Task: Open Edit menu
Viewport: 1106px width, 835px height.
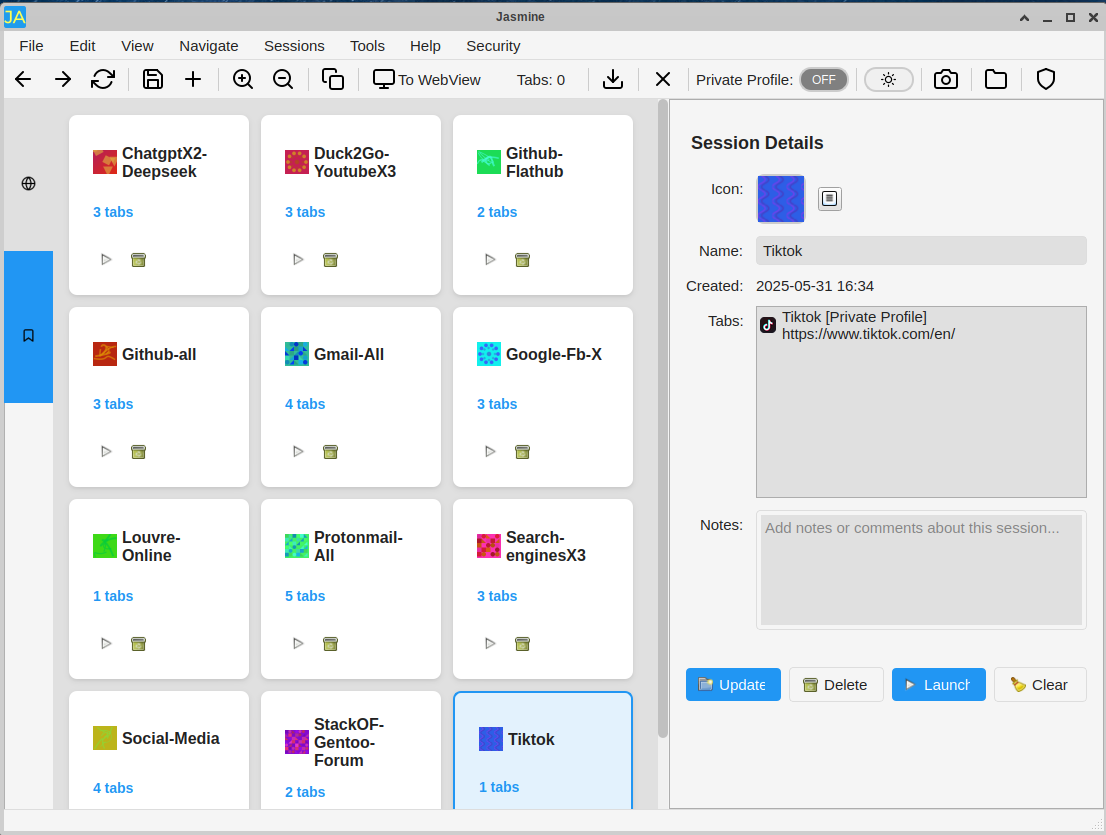Action: [x=83, y=46]
